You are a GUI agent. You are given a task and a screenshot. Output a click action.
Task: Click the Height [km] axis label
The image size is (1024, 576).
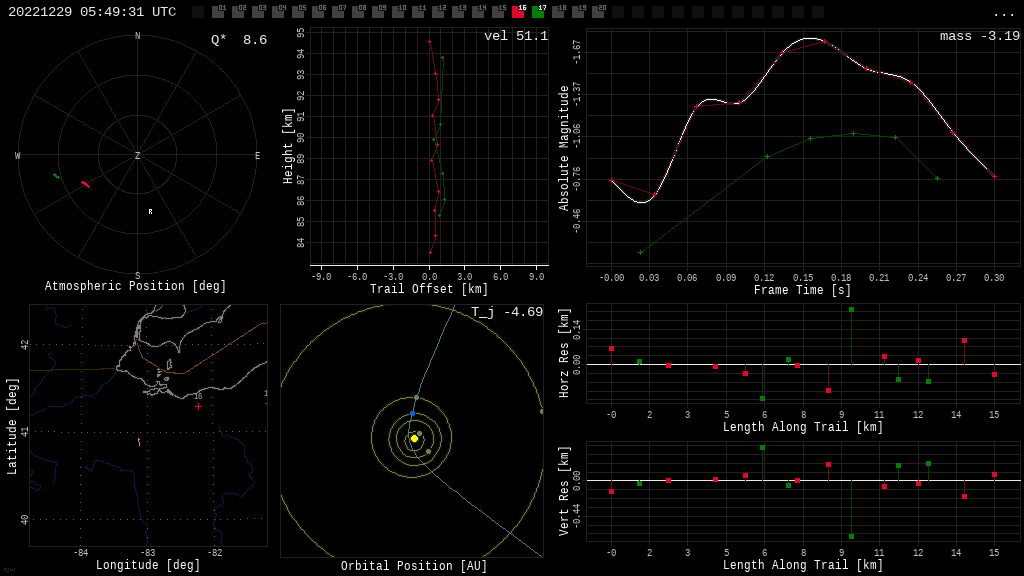pyautogui.click(x=288, y=146)
